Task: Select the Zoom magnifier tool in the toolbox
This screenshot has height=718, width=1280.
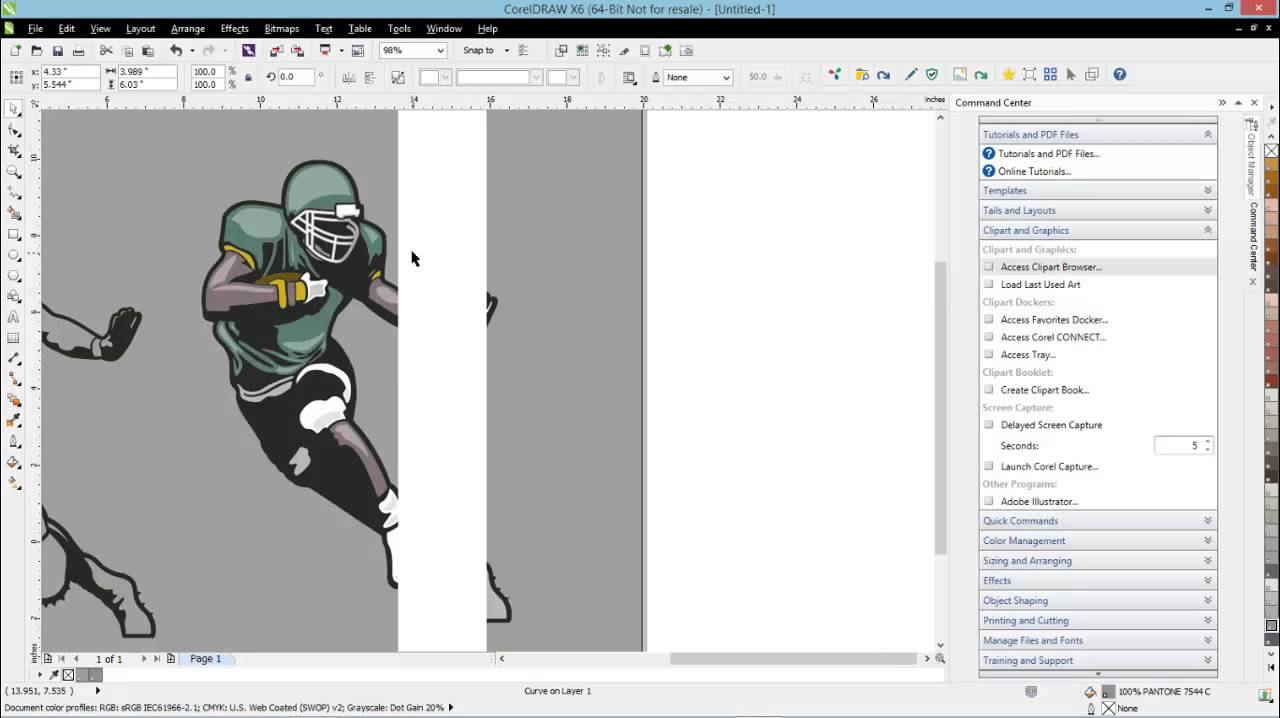Action: [x=14, y=172]
